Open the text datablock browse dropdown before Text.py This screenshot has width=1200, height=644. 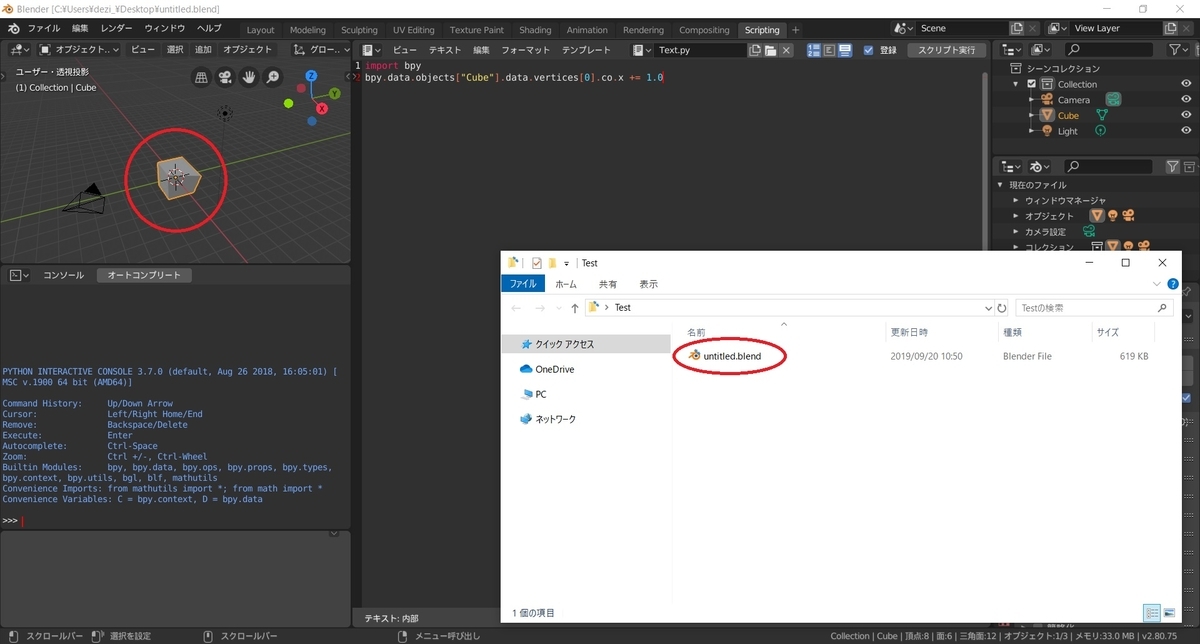[x=641, y=50]
